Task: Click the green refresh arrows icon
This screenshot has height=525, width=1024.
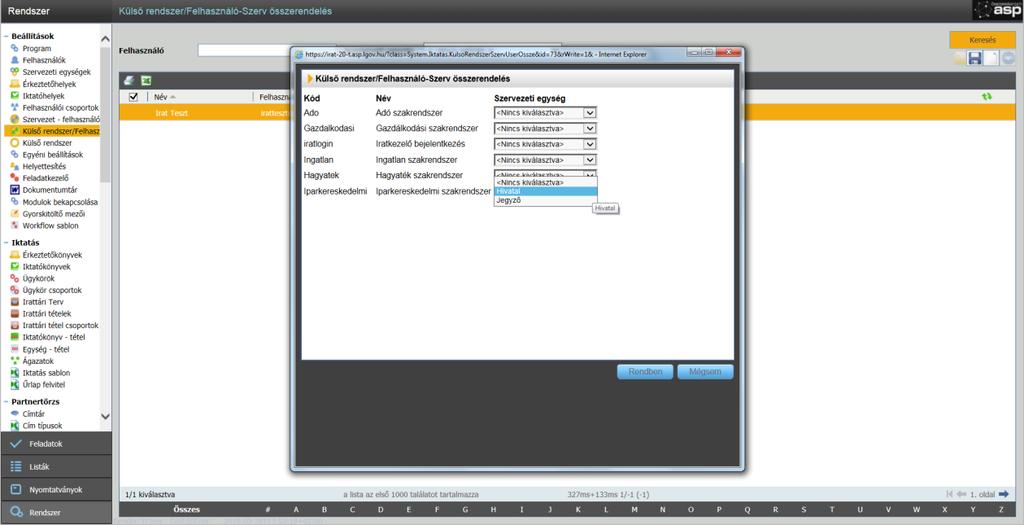Action: point(987,96)
